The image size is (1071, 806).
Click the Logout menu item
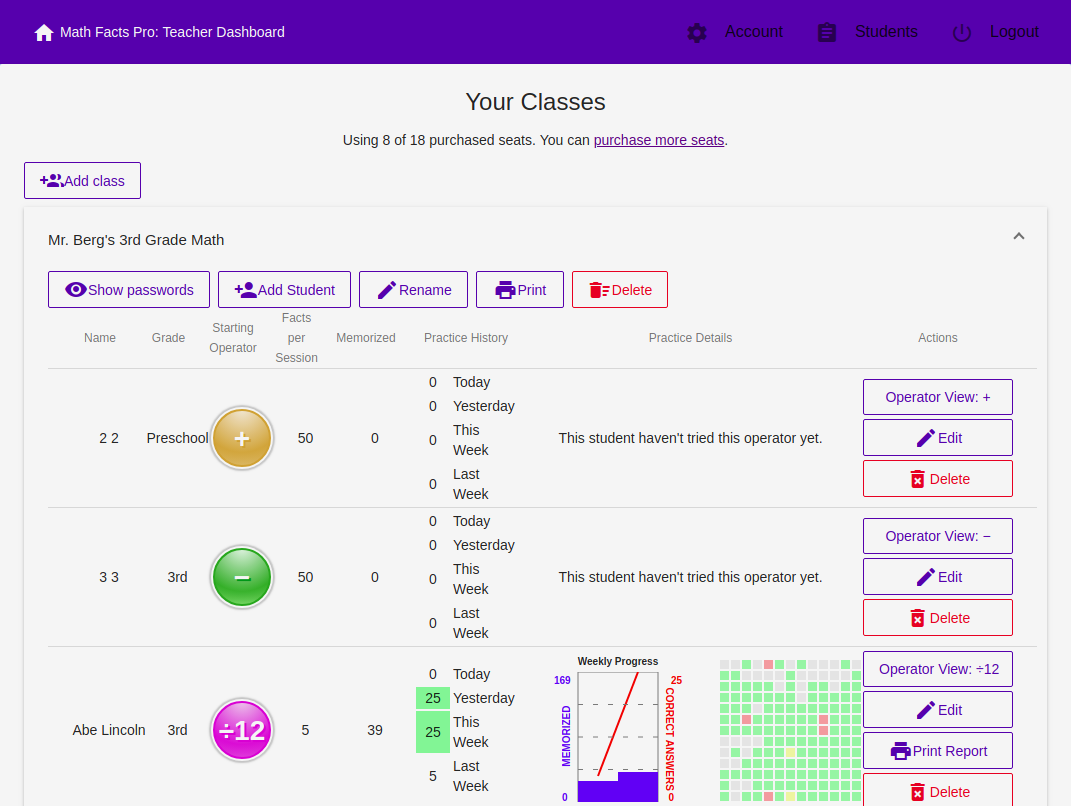click(1014, 32)
